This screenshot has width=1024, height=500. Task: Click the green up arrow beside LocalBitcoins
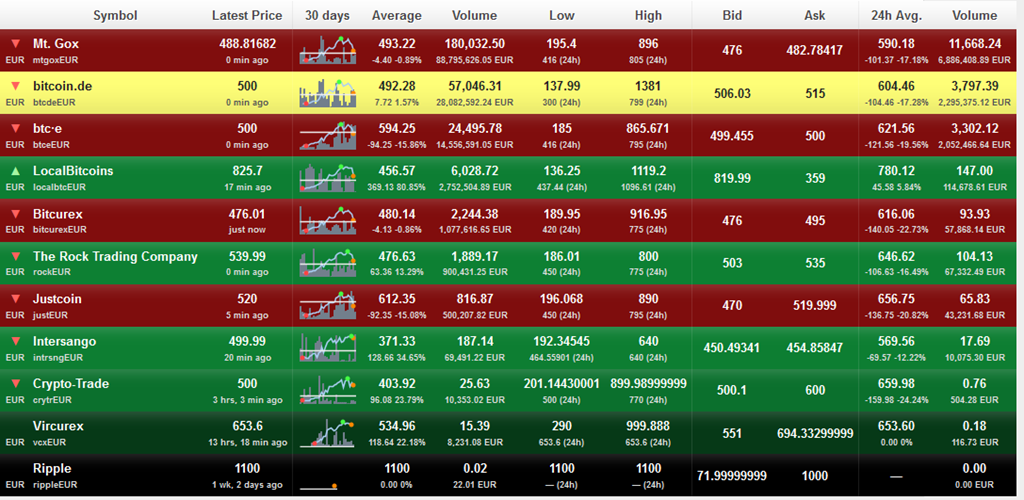16,171
